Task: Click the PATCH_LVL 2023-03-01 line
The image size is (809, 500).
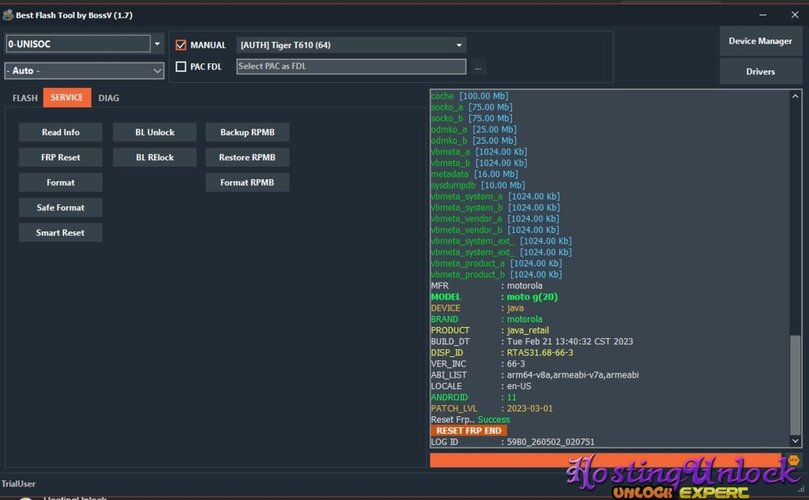Action: pyautogui.click(x=492, y=408)
